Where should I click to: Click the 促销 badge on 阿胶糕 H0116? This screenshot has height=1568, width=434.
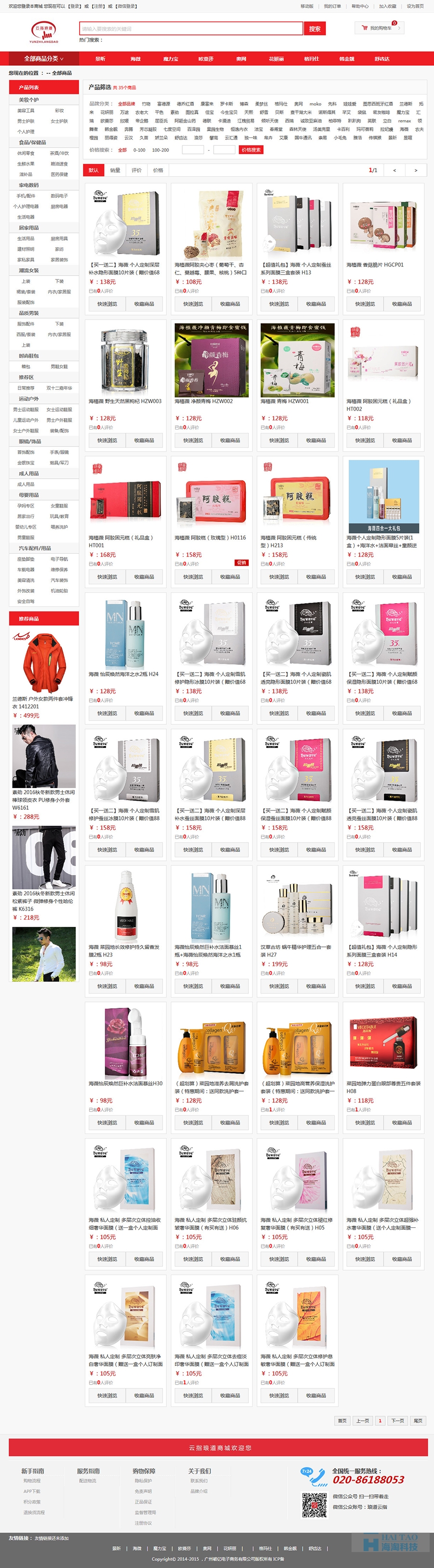click(241, 562)
